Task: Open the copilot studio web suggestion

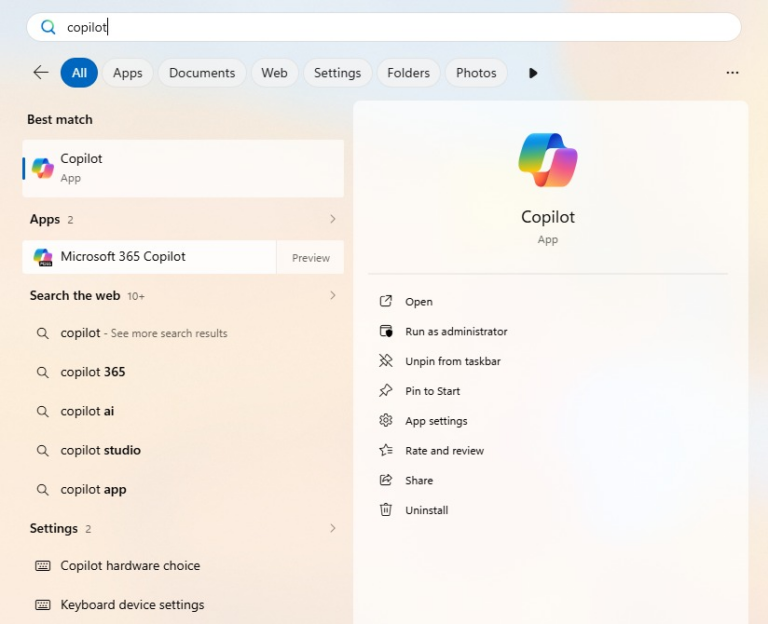Action: pos(100,450)
